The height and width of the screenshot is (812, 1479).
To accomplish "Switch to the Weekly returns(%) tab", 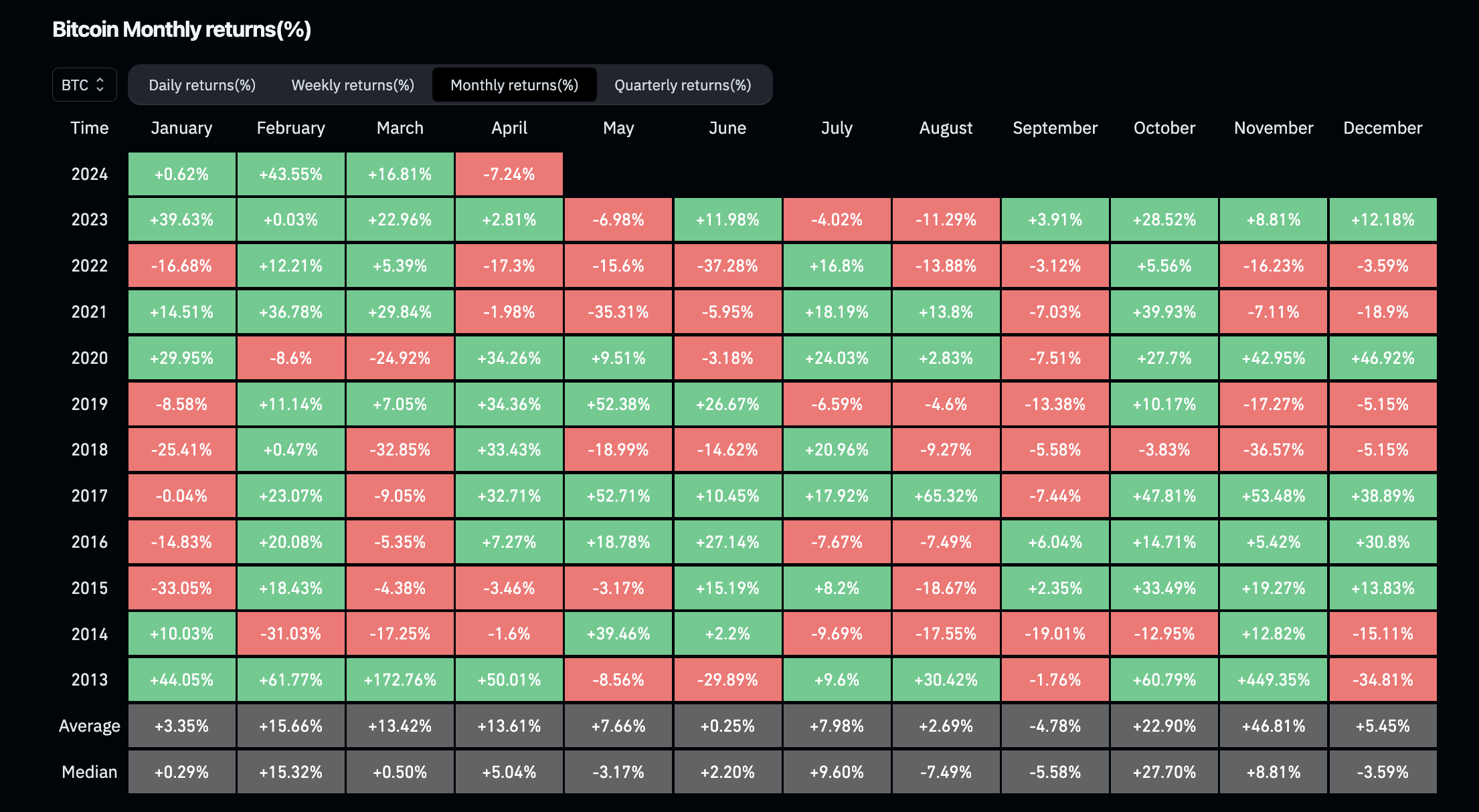I will tap(353, 85).
